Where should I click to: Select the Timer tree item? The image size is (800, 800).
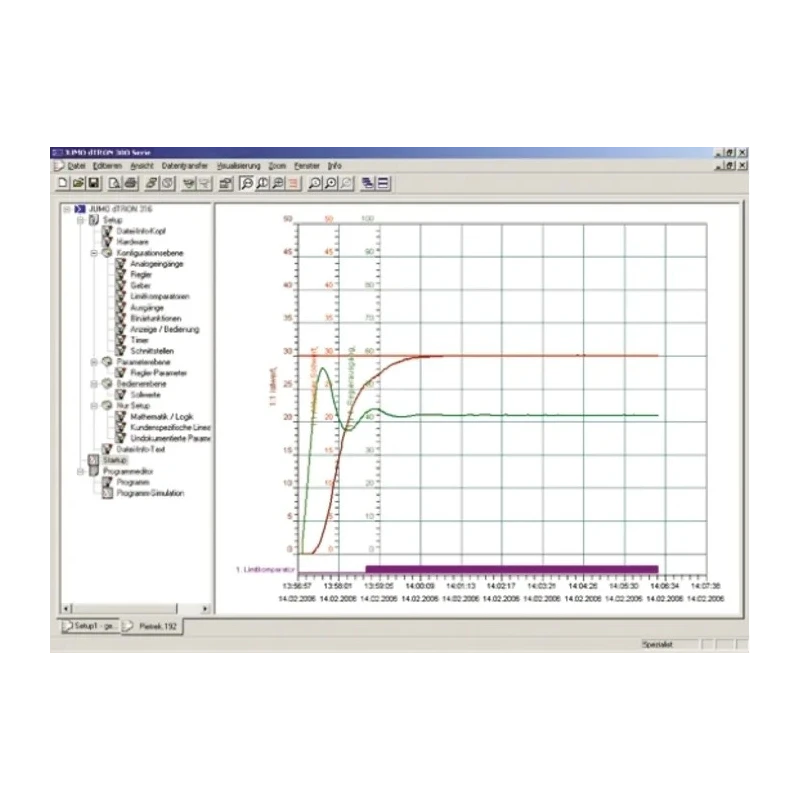pyautogui.click(x=139, y=340)
